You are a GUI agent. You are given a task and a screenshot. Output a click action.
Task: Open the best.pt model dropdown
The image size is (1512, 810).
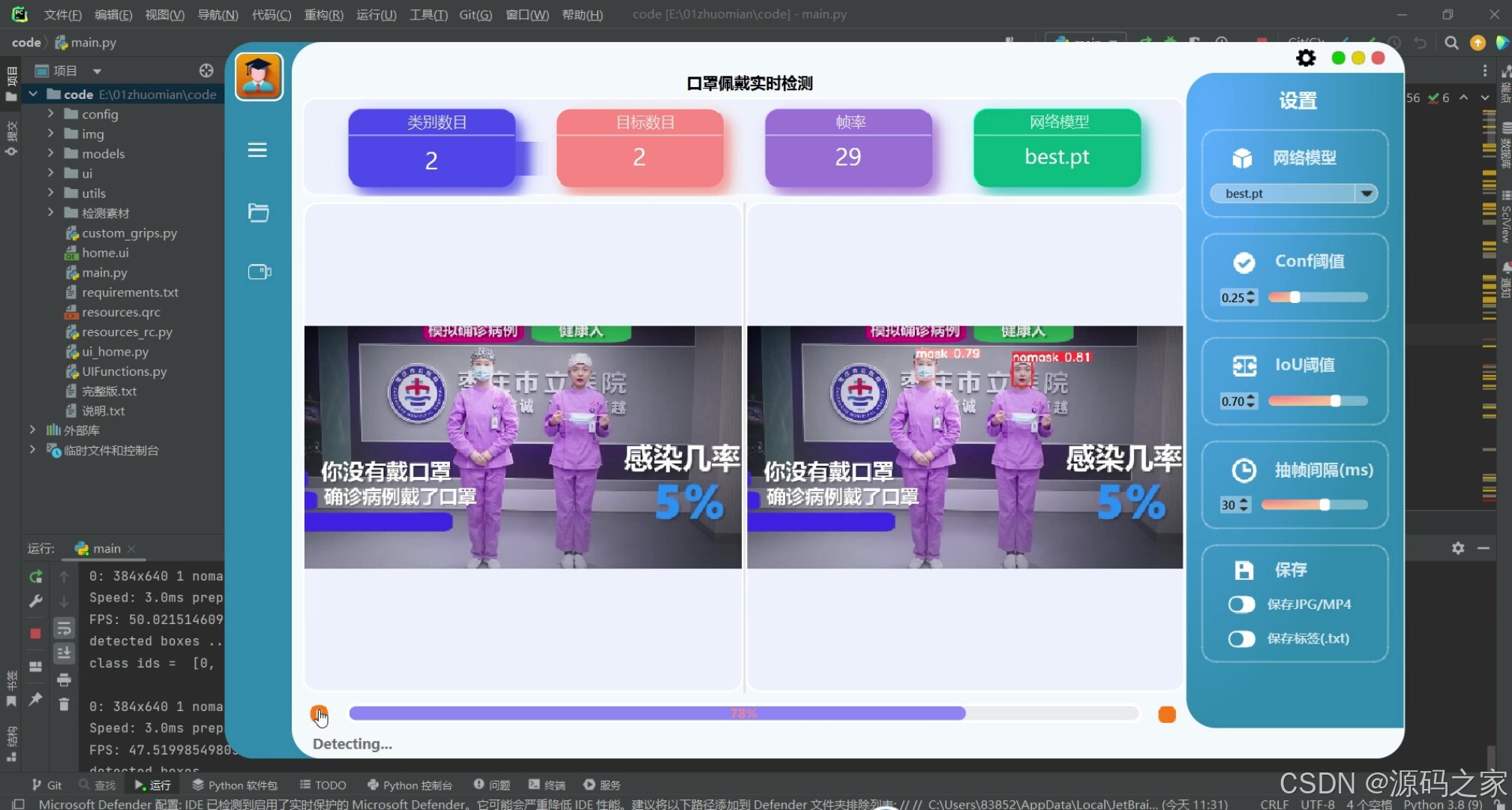pos(1366,193)
